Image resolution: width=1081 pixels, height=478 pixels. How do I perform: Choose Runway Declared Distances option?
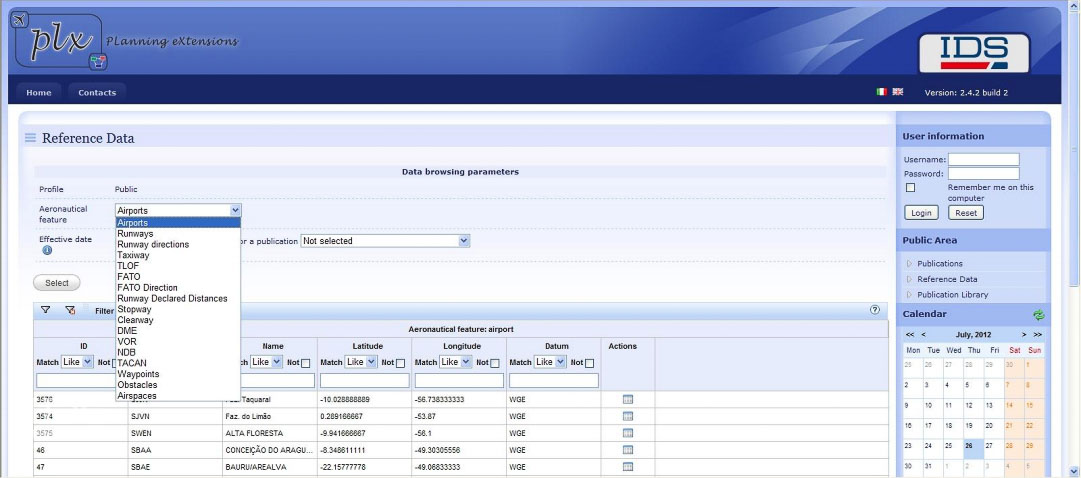178,299
